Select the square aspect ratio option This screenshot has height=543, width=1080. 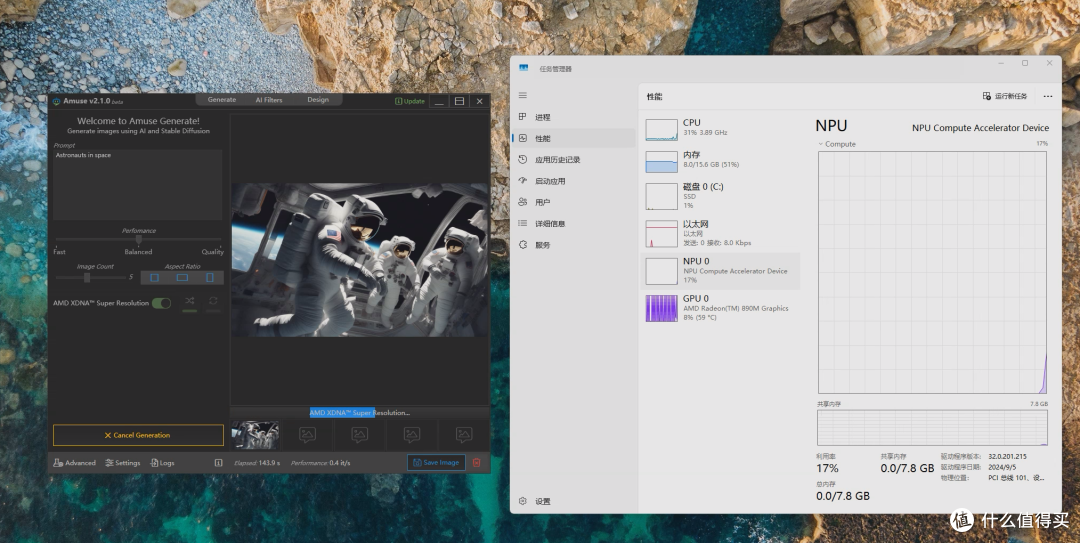point(155,278)
